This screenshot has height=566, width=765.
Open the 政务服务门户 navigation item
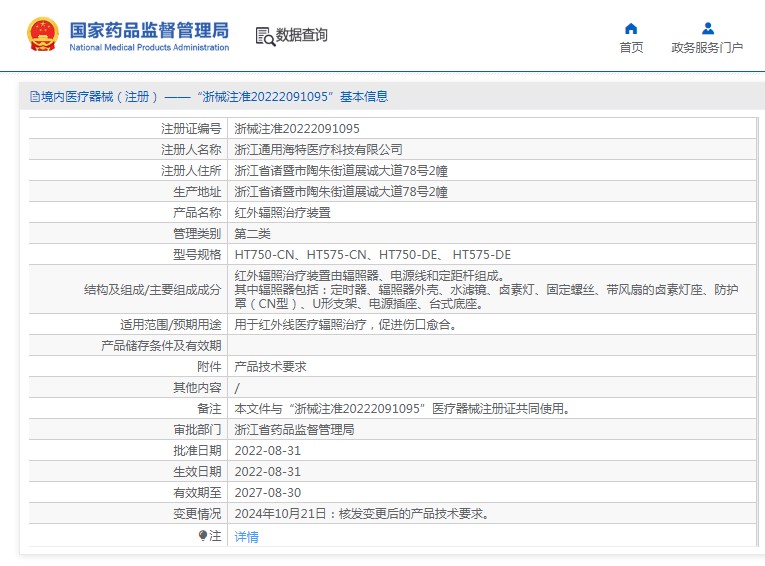[707, 47]
